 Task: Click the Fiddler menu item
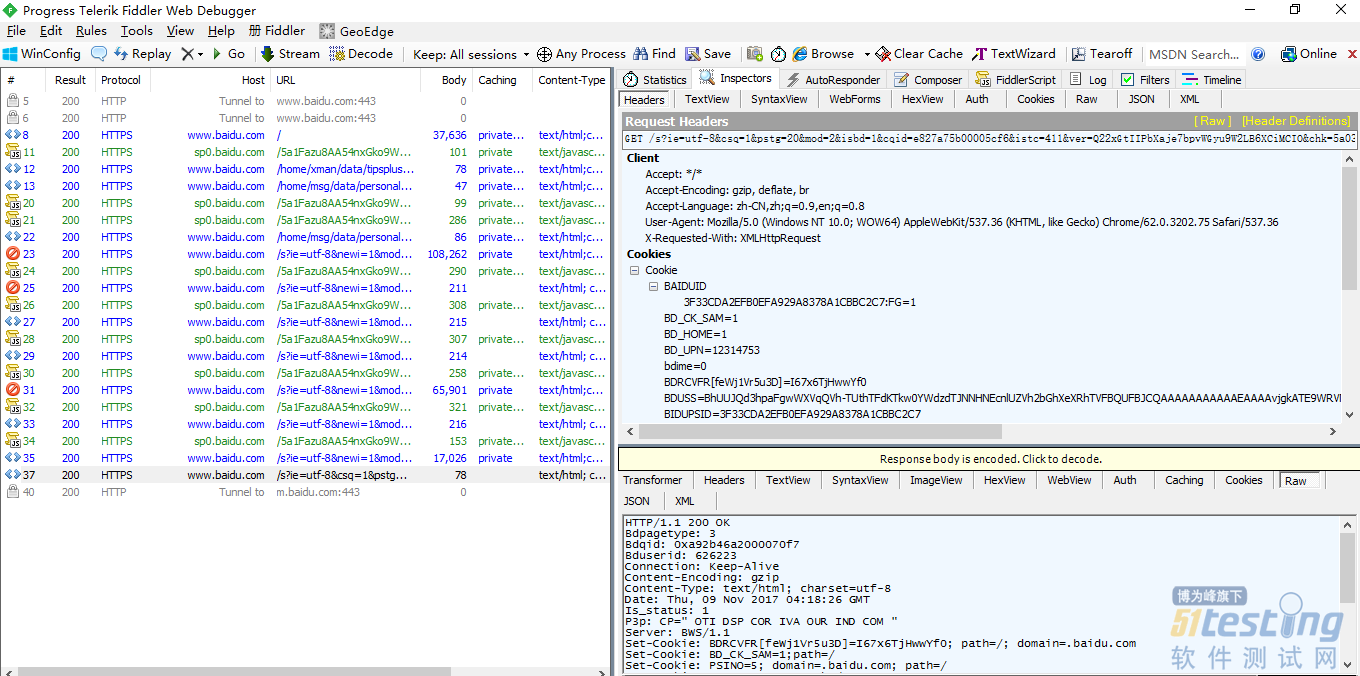(x=277, y=31)
